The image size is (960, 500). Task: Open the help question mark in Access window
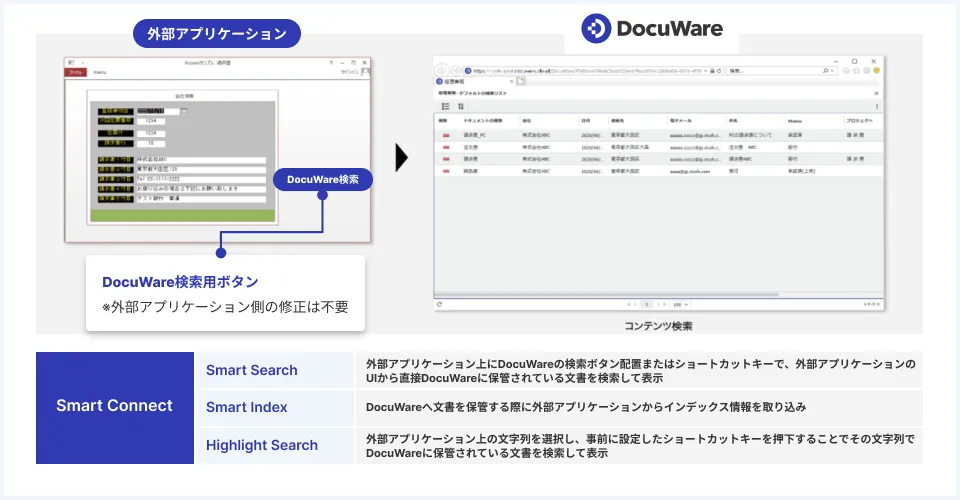point(331,62)
